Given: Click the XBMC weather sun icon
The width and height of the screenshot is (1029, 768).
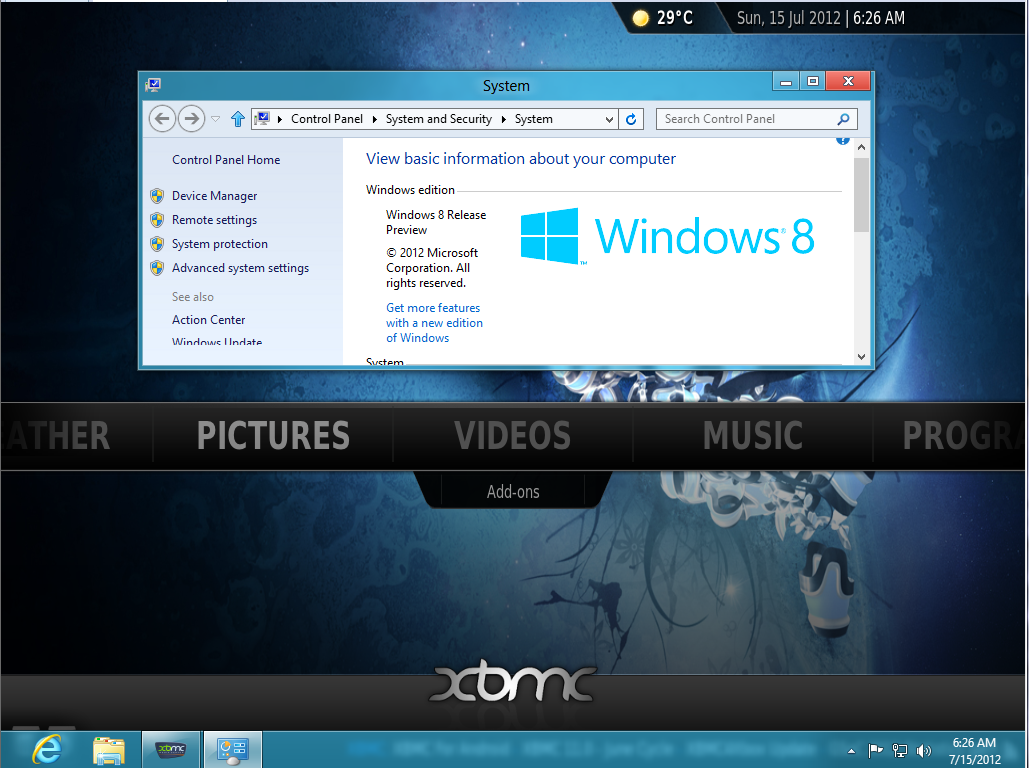Looking at the screenshot, I should [640, 18].
